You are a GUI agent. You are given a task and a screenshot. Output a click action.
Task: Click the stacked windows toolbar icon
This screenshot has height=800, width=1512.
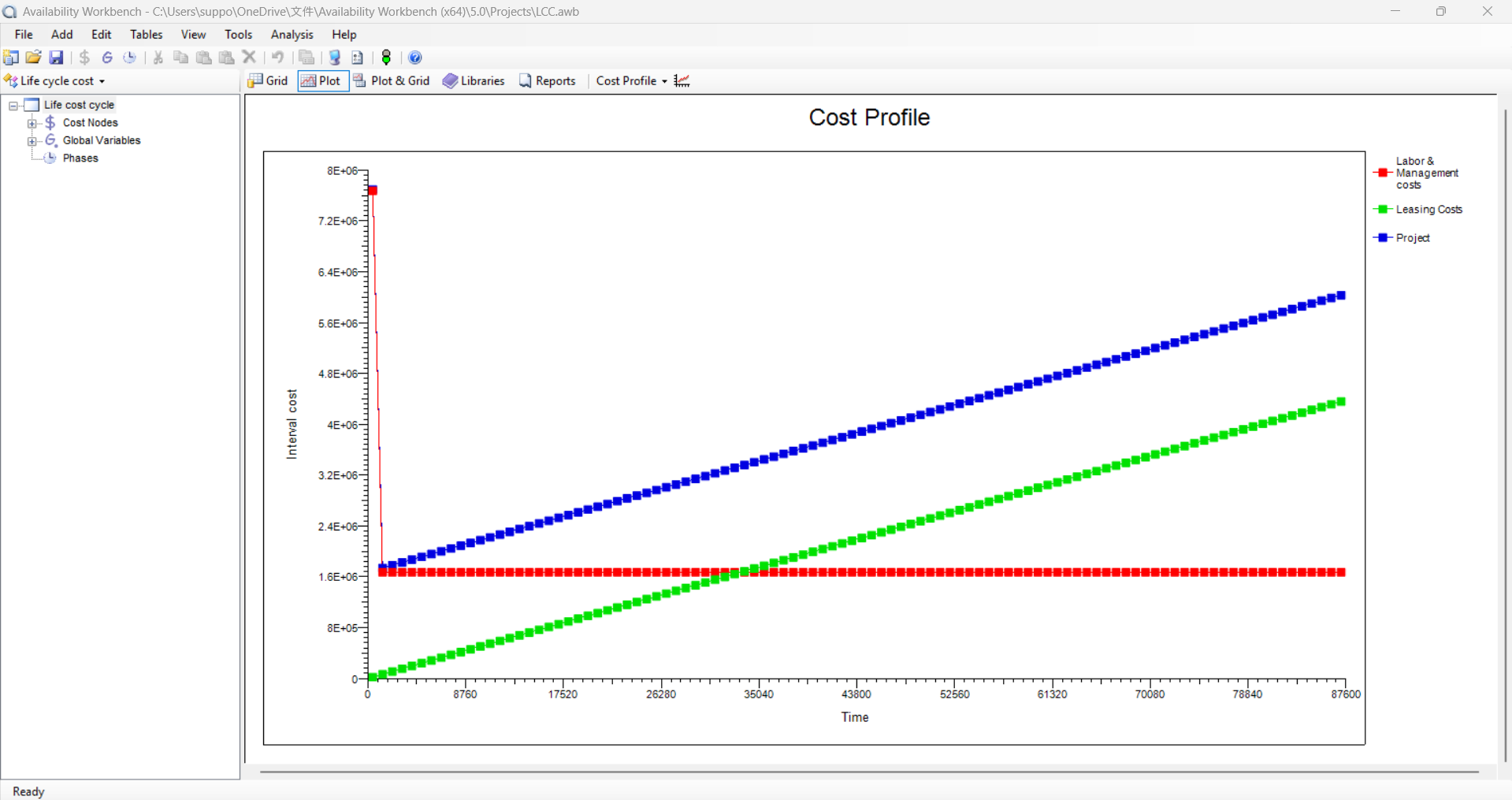point(306,58)
